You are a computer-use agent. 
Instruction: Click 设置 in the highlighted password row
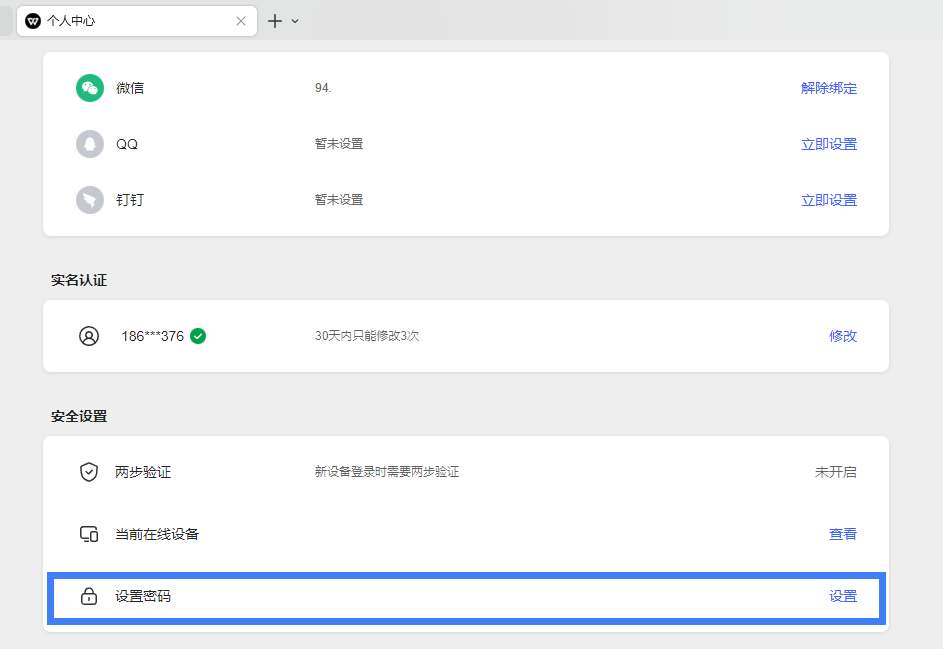coord(843,595)
